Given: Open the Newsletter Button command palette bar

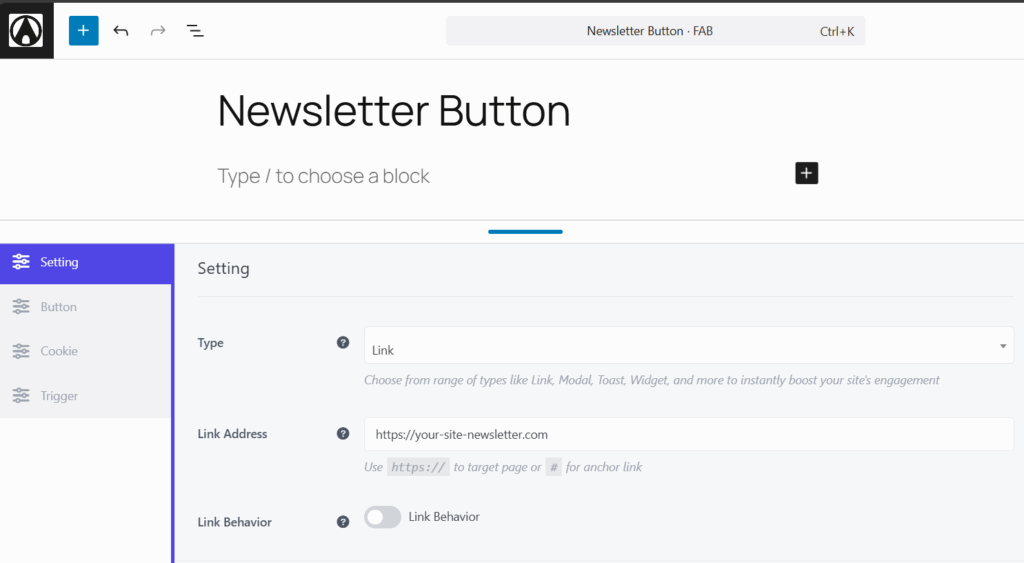Looking at the screenshot, I should click(656, 31).
